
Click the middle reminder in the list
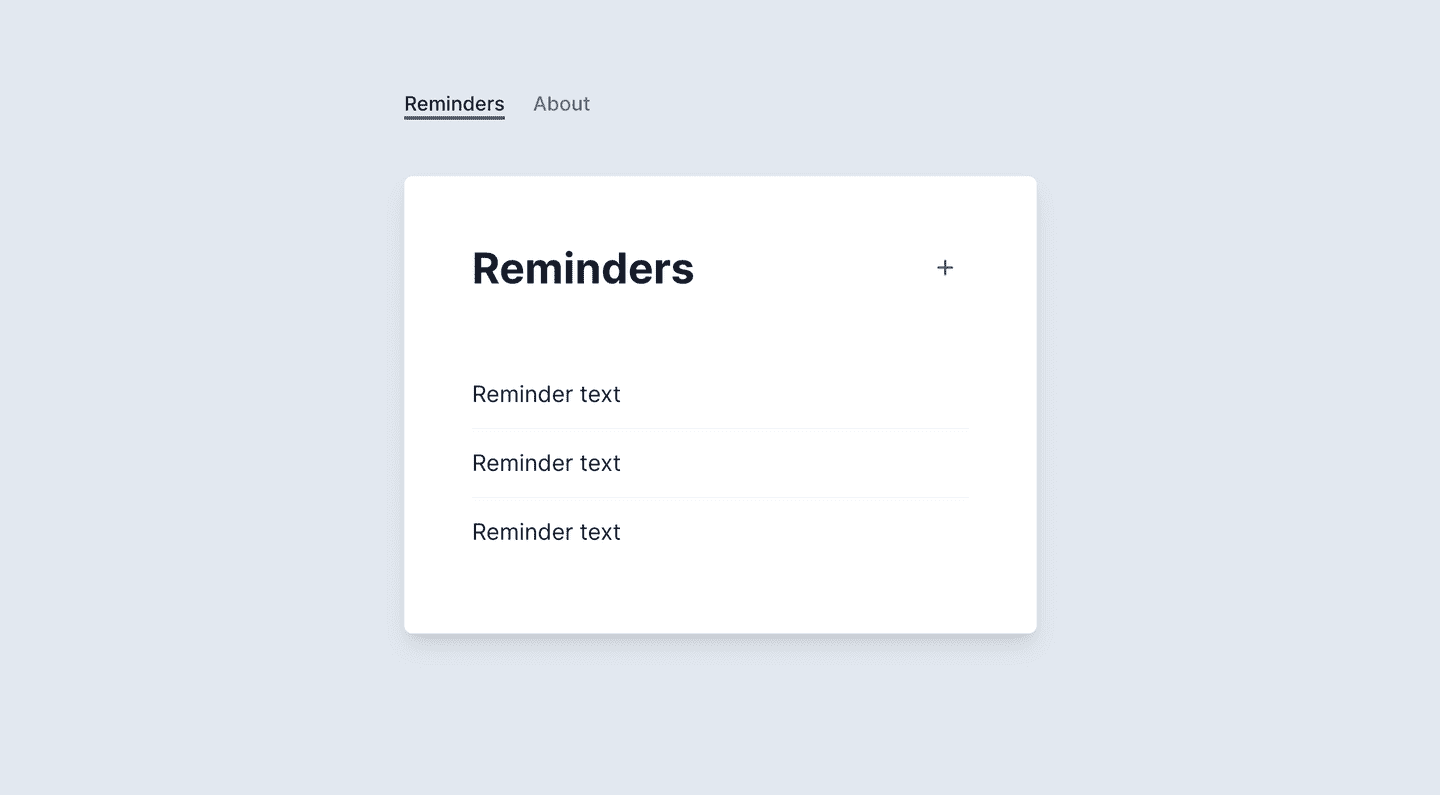click(546, 463)
